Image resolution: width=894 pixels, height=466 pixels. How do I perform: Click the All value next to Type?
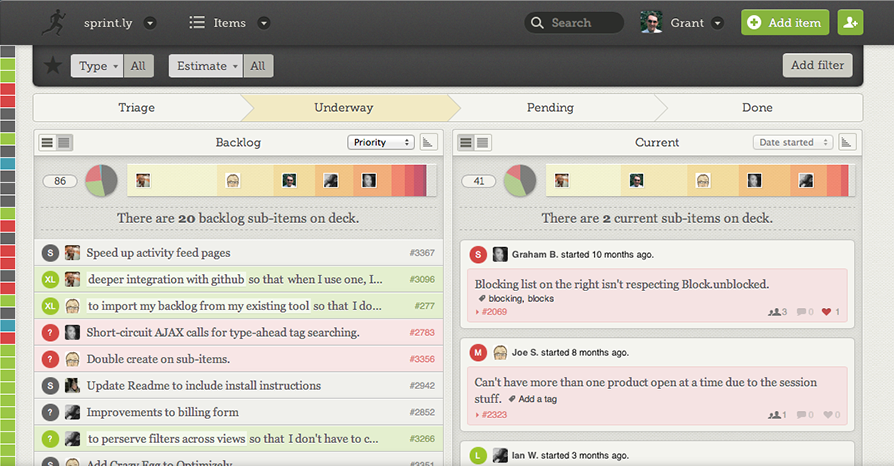(x=138, y=66)
